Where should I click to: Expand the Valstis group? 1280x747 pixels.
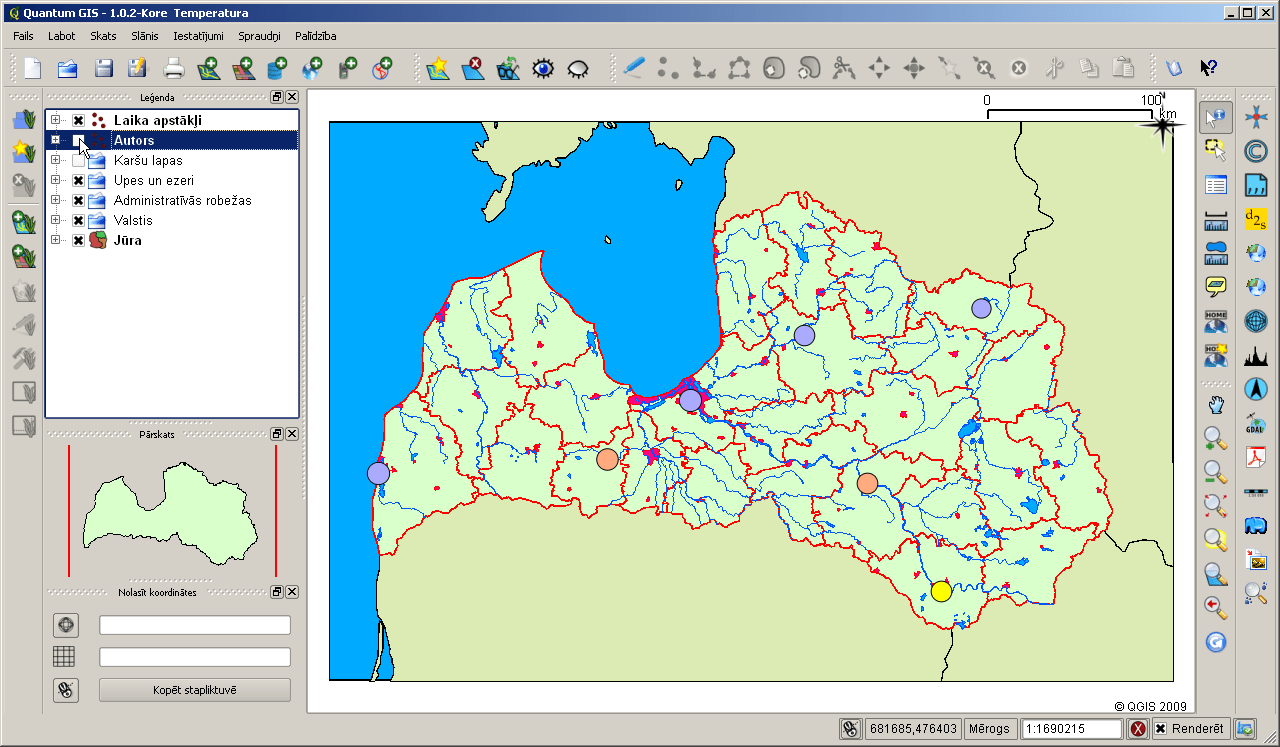click(x=56, y=220)
